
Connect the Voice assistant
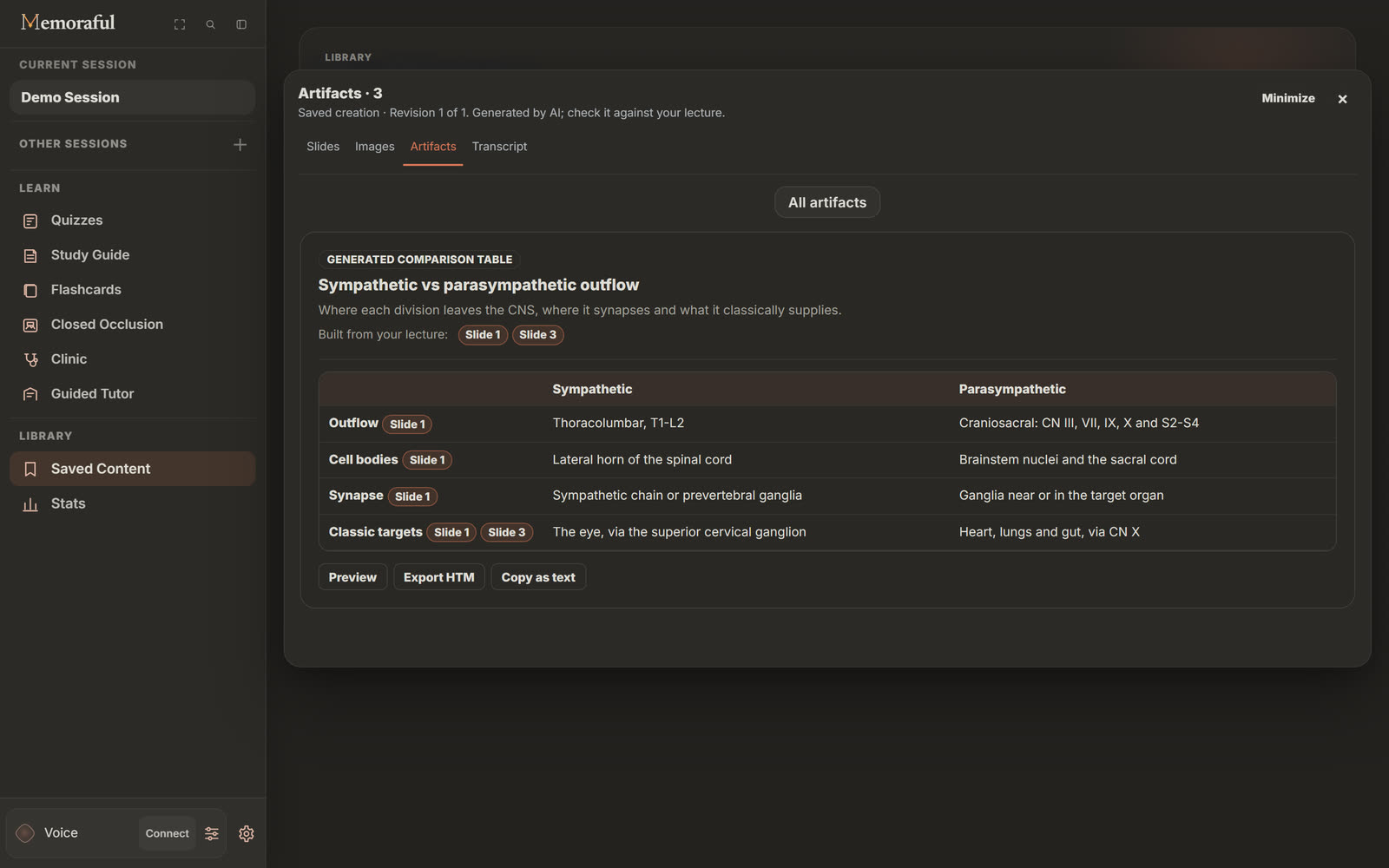pyautogui.click(x=167, y=833)
